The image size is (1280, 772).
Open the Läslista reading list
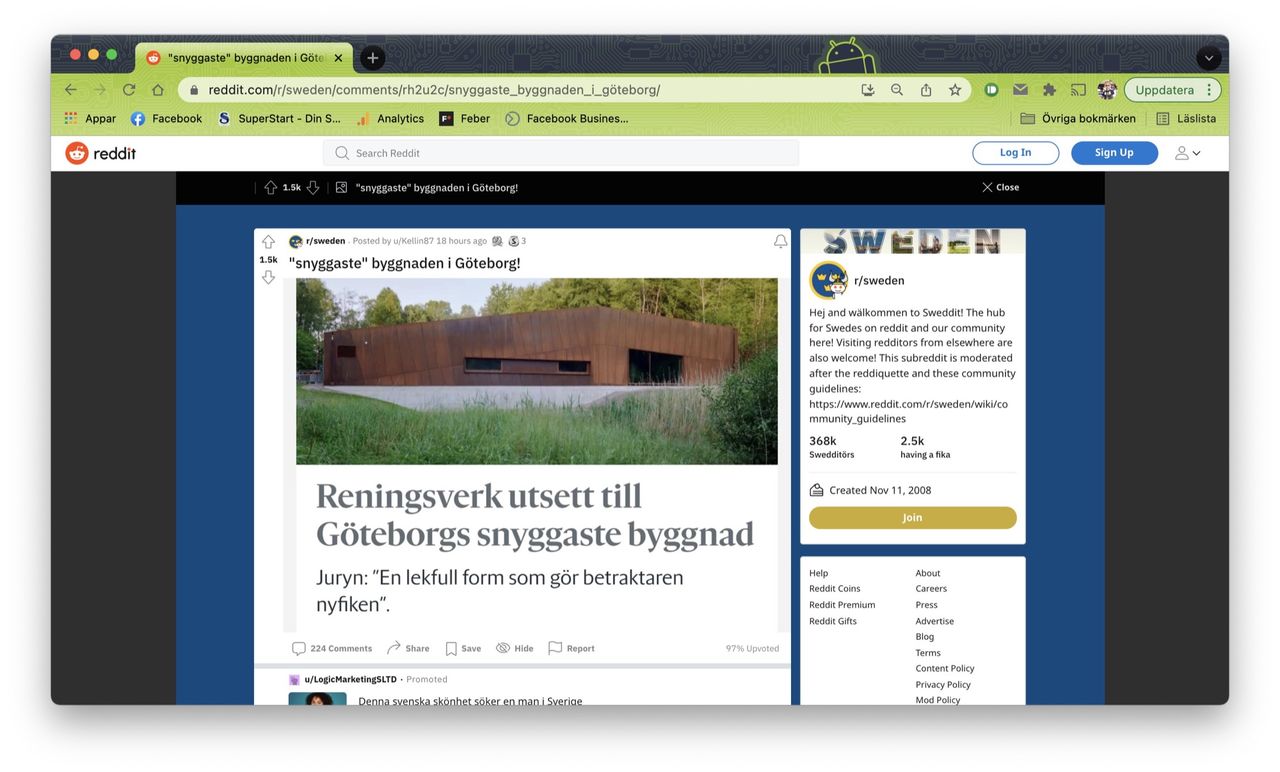pyautogui.click(x=1189, y=118)
